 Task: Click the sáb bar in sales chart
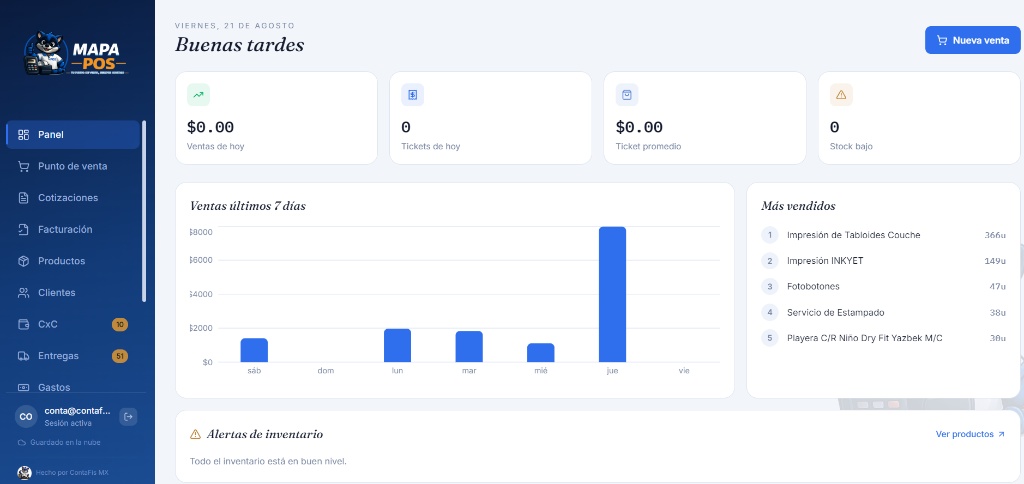click(254, 350)
